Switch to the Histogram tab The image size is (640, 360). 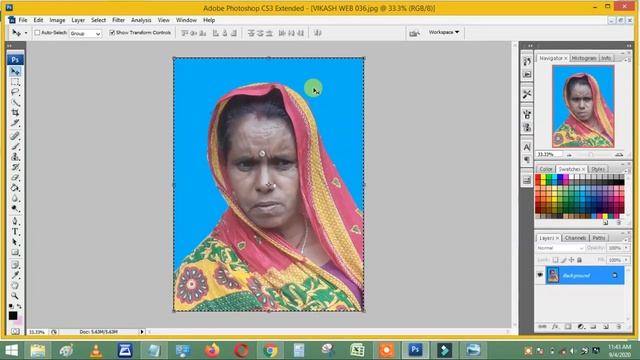tap(584, 58)
